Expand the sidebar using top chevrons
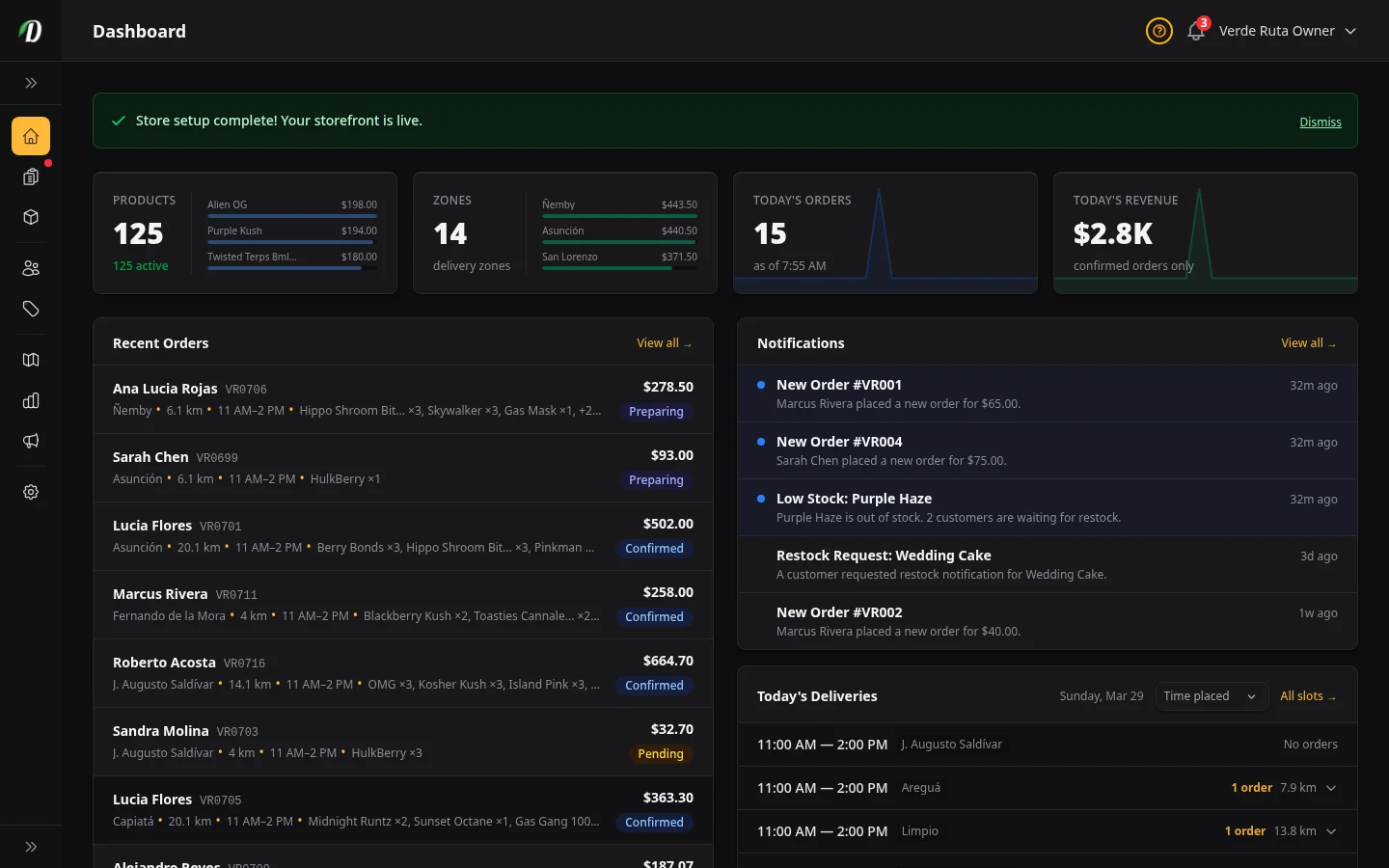The width and height of the screenshot is (1389, 868). tap(31, 83)
